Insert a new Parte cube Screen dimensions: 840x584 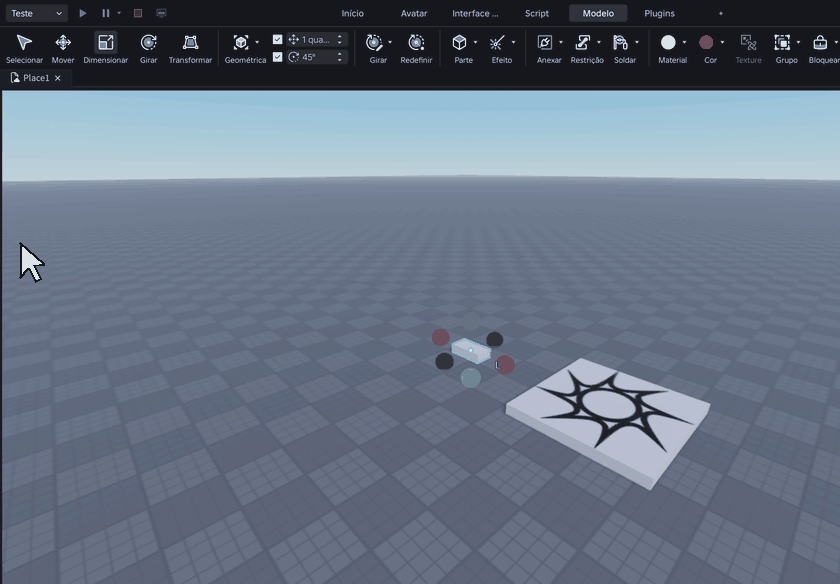pyautogui.click(x=459, y=43)
